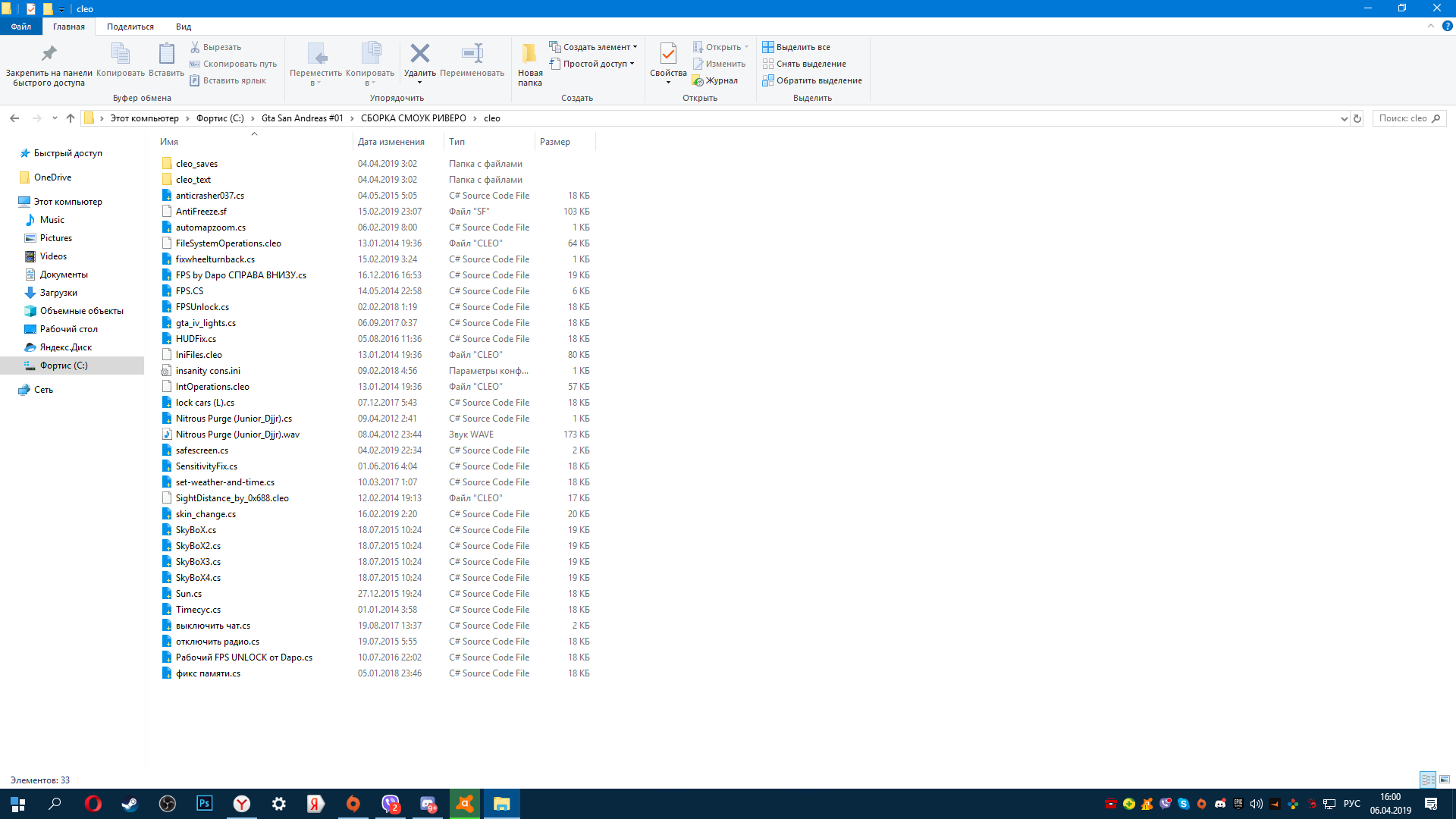Image resolution: width=1456 pixels, height=819 pixels.
Task: Click the Rename (Переименовать) icon
Action: pyautogui.click(x=472, y=54)
